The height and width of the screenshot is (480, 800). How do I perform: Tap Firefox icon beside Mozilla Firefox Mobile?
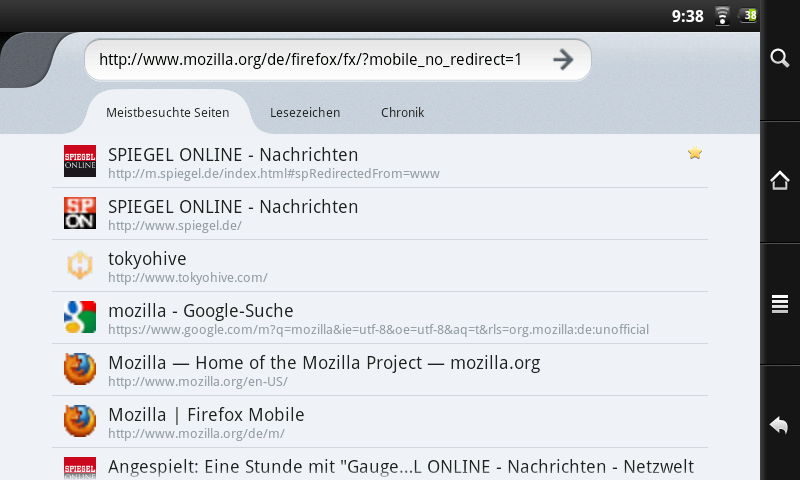coord(80,421)
